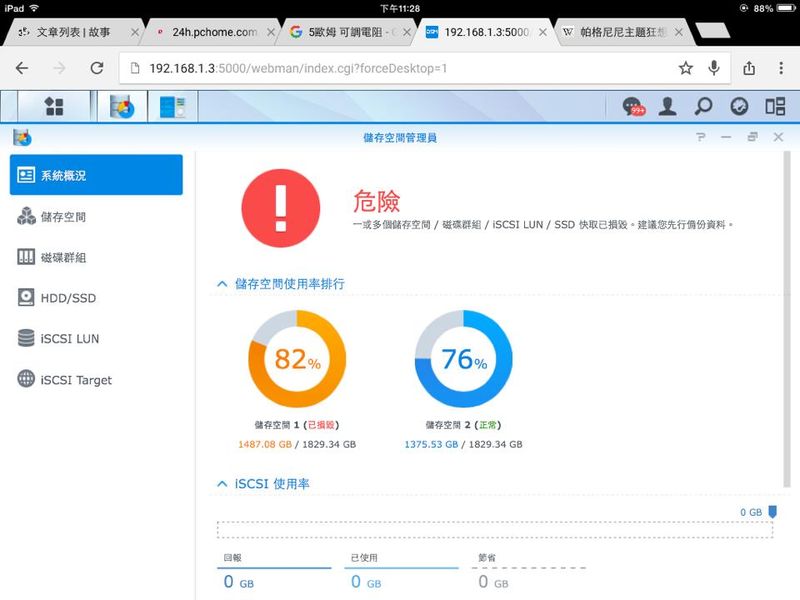Open the DSM main menu grid icon
Viewport: 800px width, 600px height.
pos(54,106)
